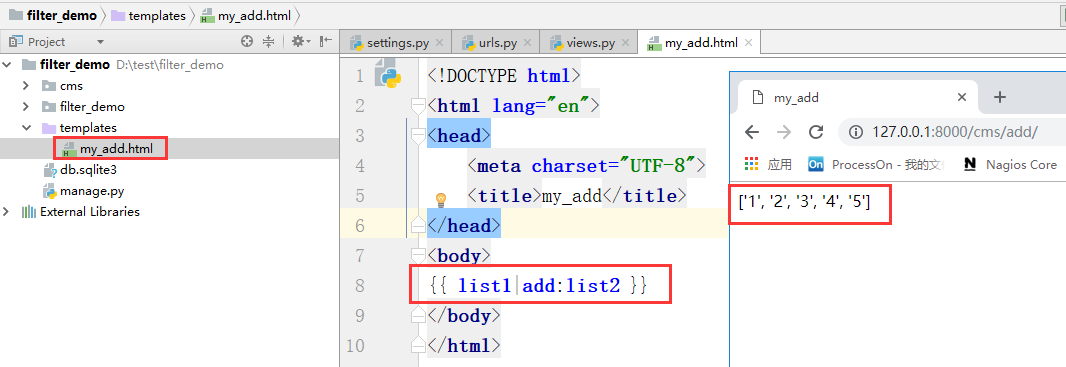
Task: Click the list output on web page
Action: [x=804, y=202]
